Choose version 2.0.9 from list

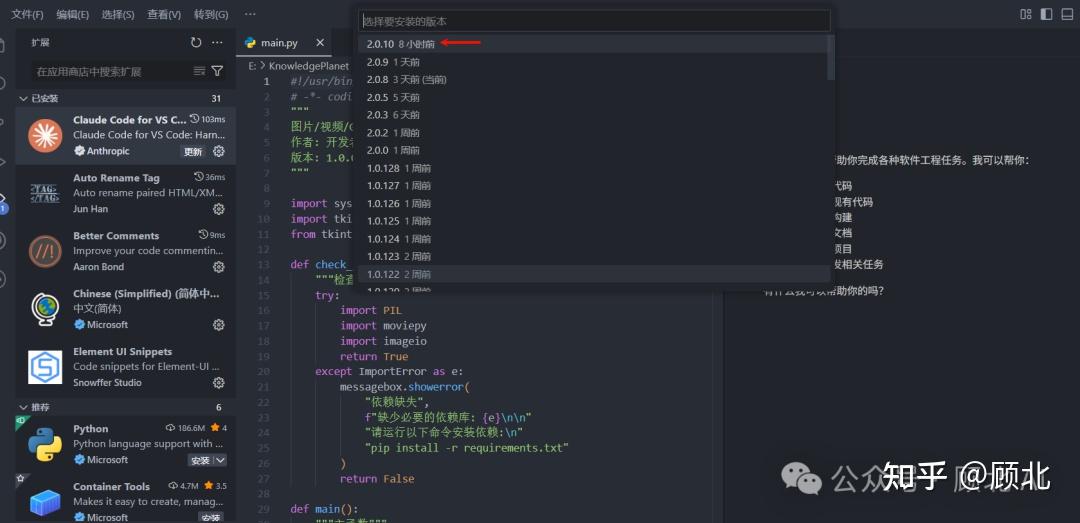592,62
